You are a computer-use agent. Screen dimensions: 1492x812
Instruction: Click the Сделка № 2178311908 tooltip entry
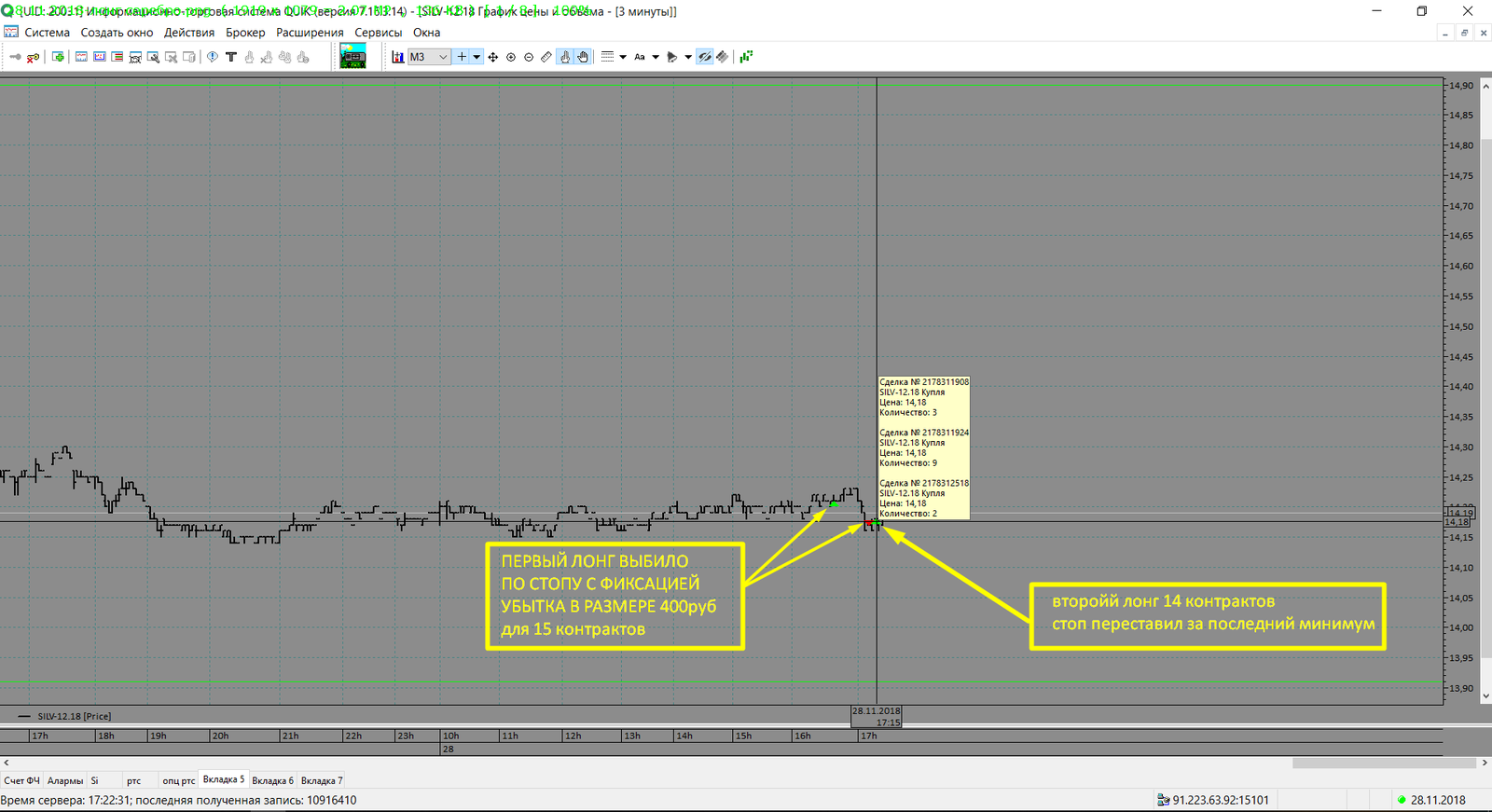924,397
